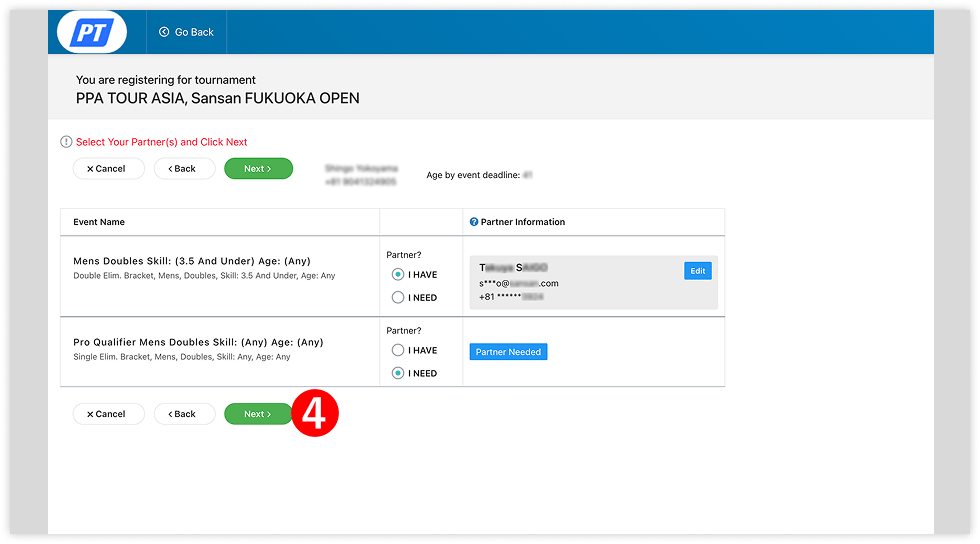Screen dimensions: 980x544
Task: Click the help icon next to Partner Information
Action: coord(473,222)
